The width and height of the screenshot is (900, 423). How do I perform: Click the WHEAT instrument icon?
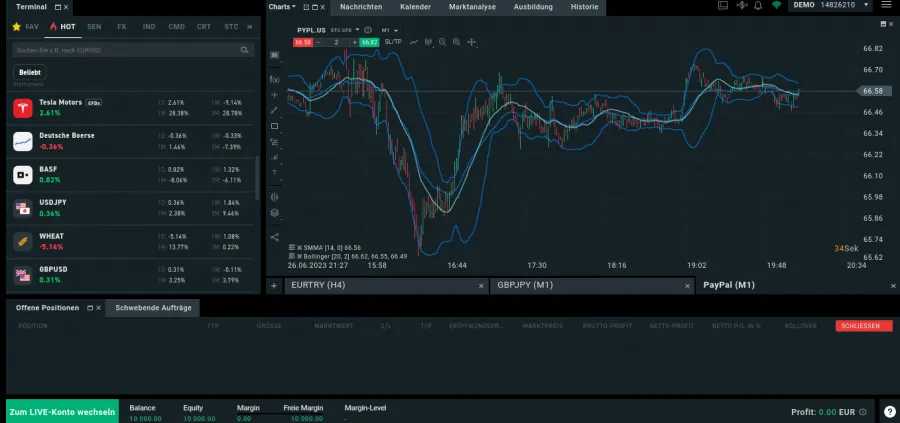22,242
